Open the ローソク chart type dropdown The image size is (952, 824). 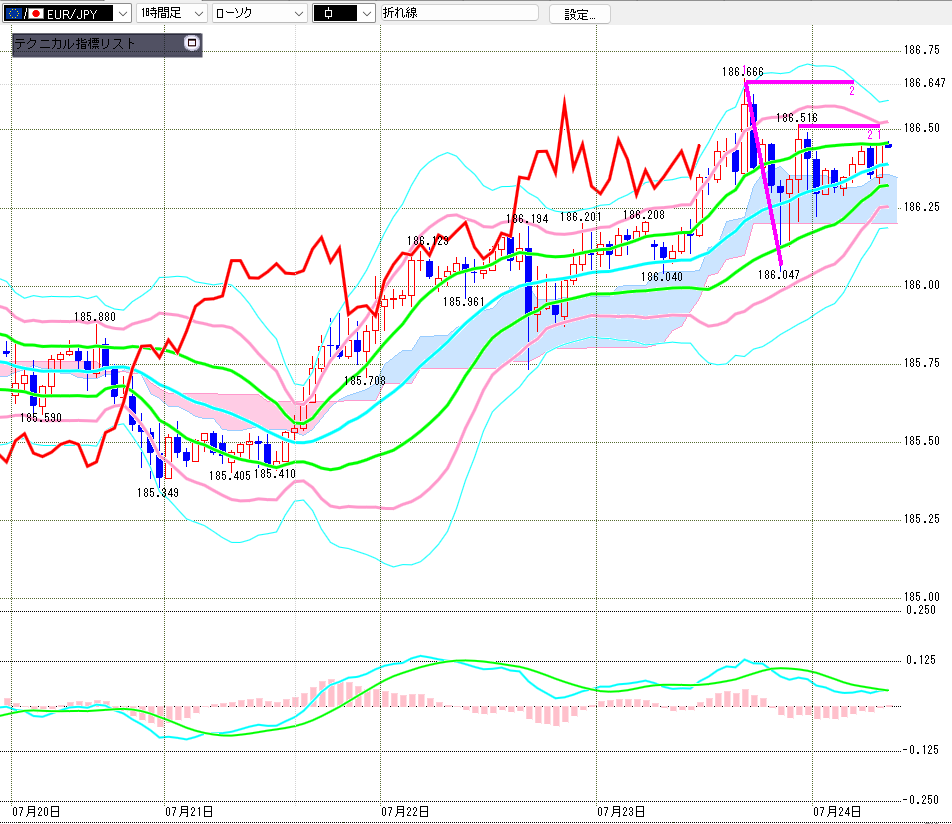pos(259,13)
